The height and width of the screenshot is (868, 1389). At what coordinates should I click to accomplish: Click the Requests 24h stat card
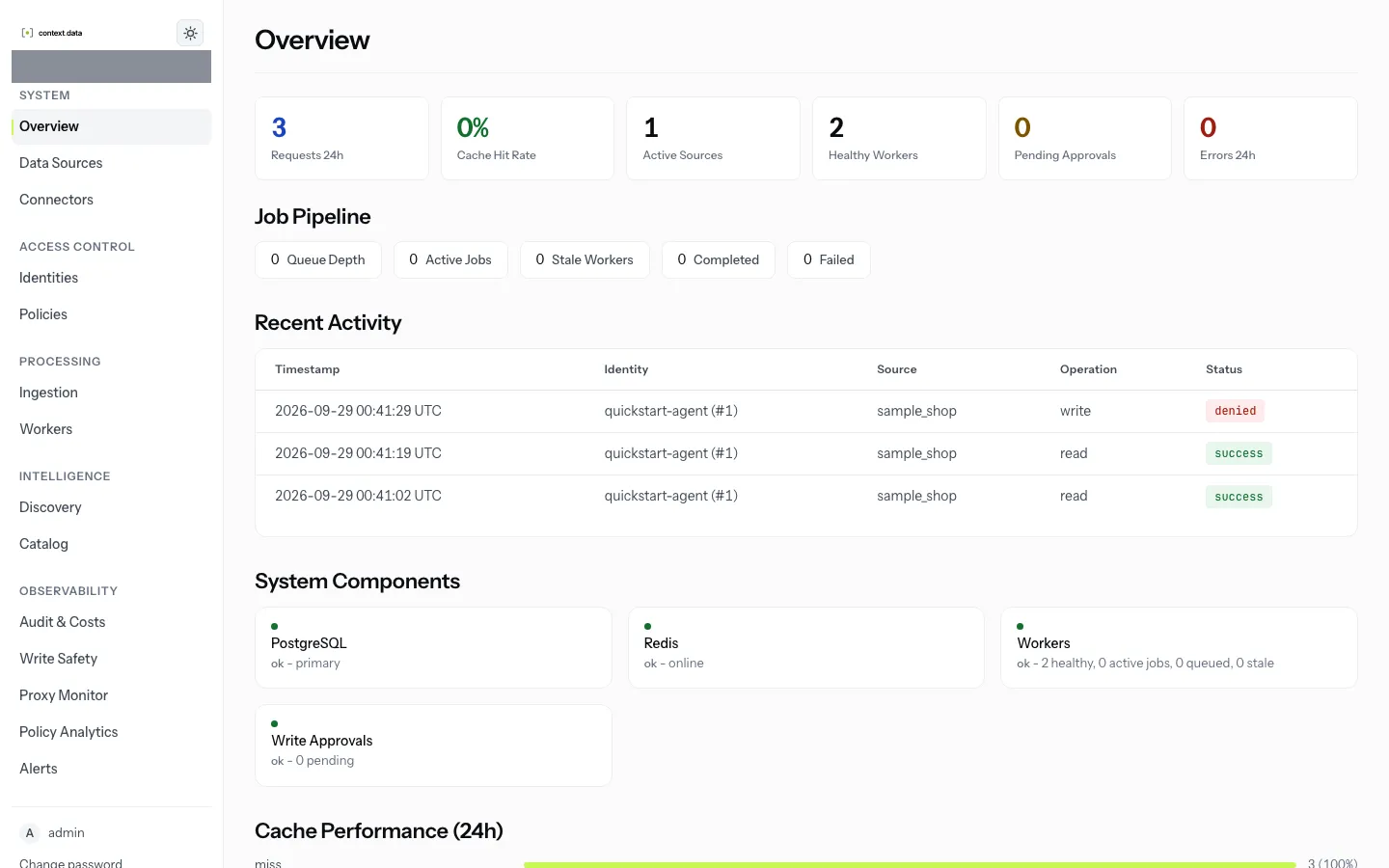pos(341,138)
